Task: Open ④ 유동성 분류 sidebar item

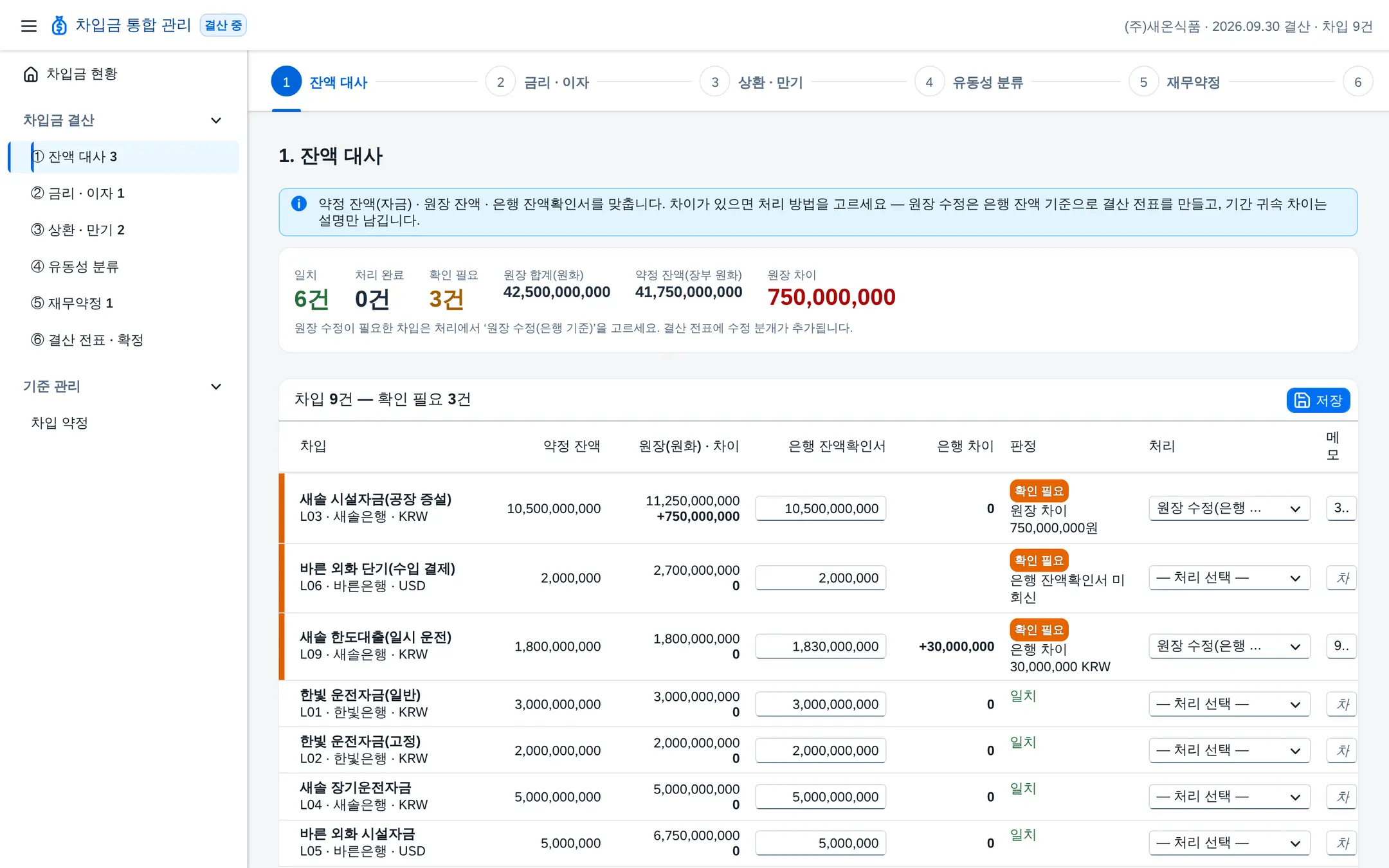Action: pos(122,266)
